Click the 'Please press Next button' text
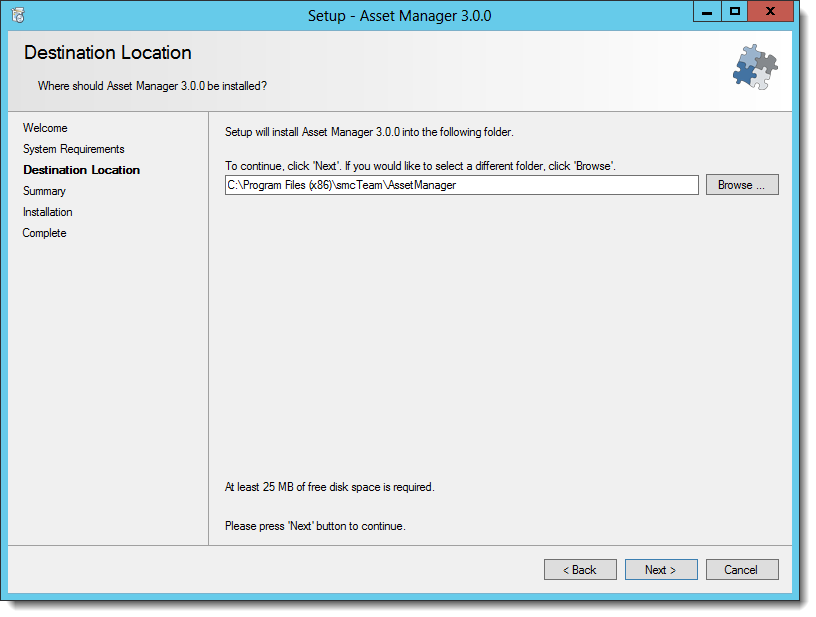 (315, 526)
